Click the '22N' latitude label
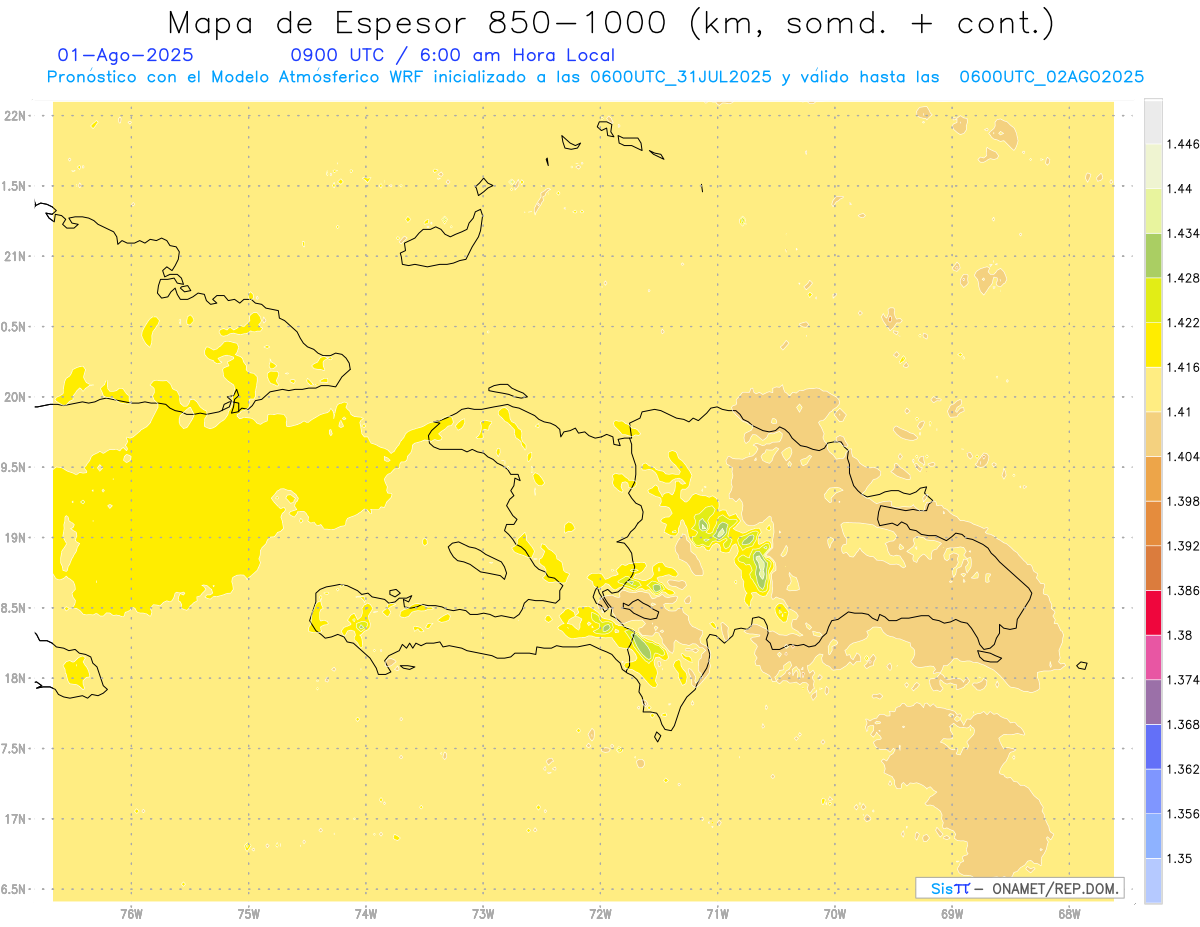This screenshot has height=927, width=1200. click(x=17, y=116)
